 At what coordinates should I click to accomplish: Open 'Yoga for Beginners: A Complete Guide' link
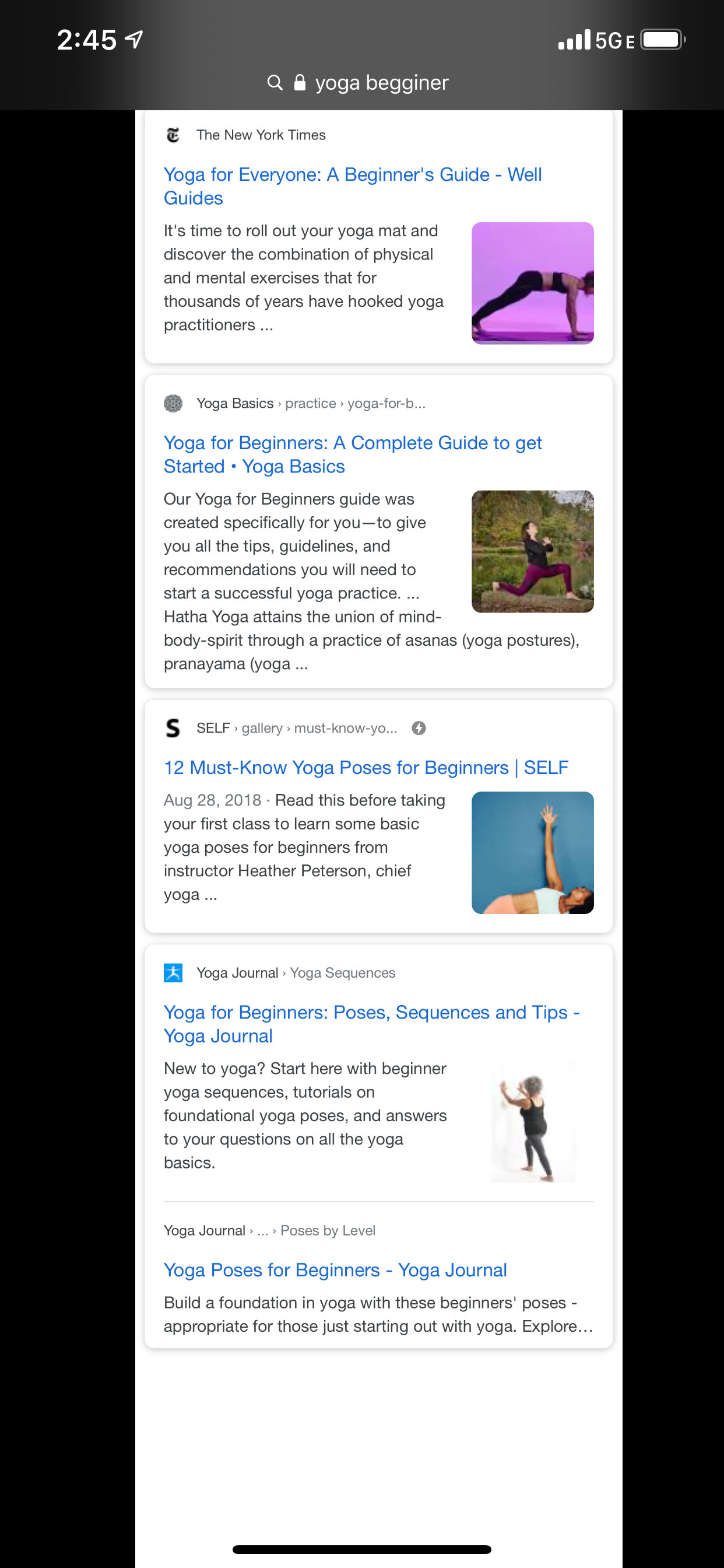pos(353,454)
